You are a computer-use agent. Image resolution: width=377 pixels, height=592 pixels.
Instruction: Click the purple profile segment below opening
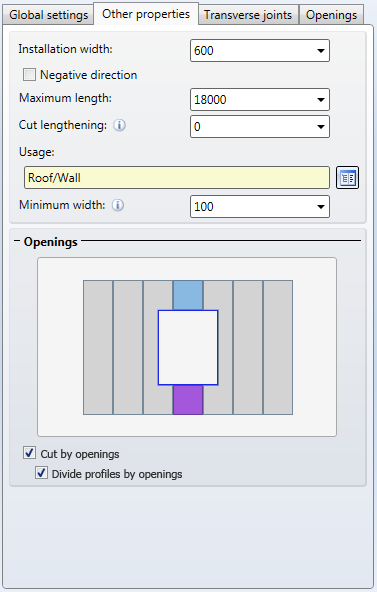188,400
